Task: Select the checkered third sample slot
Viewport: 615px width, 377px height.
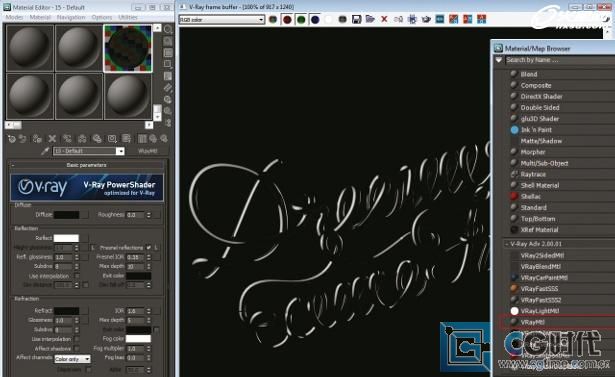Action: pos(128,48)
